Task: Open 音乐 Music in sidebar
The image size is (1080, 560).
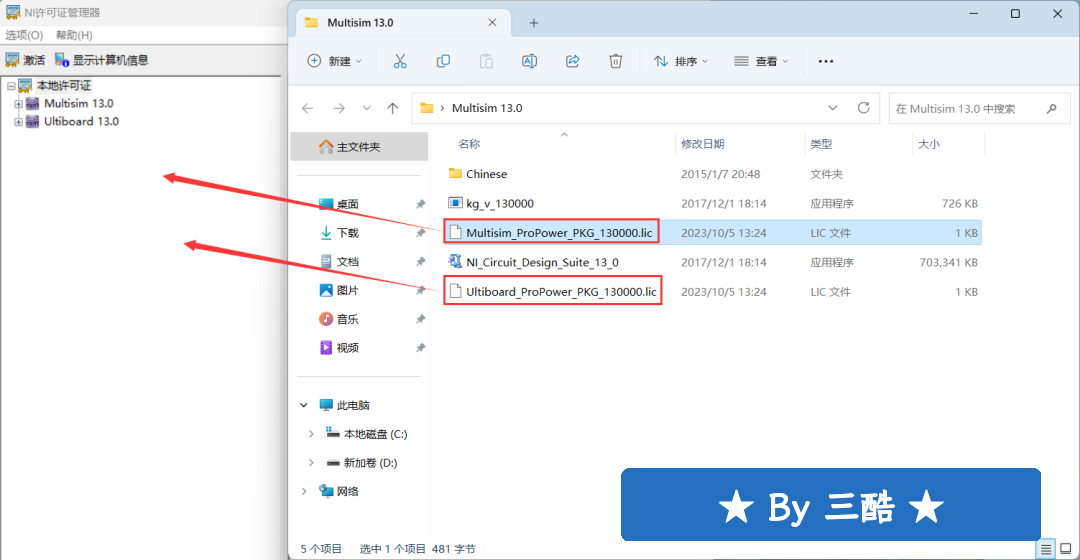Action: [340, 319]
